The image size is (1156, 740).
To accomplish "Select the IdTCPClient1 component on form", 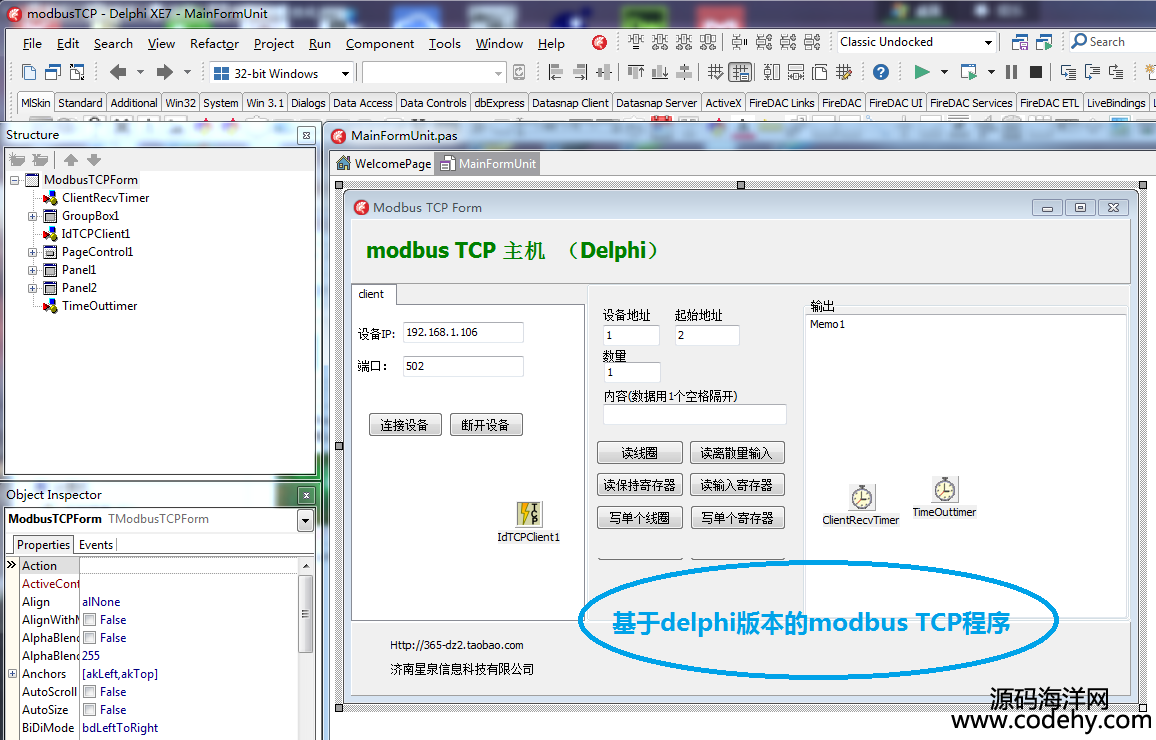I will (x=529, y=514).
